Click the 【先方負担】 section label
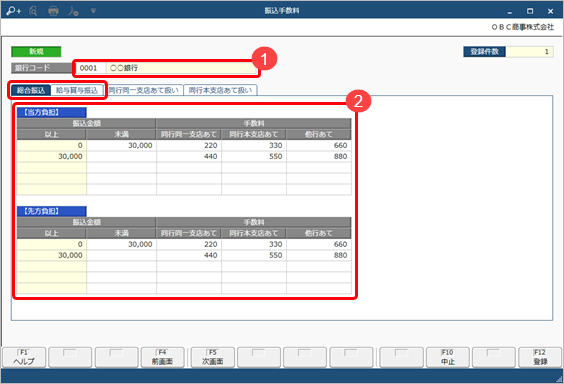This screenshot has width=564, height=384. (51, 211)
